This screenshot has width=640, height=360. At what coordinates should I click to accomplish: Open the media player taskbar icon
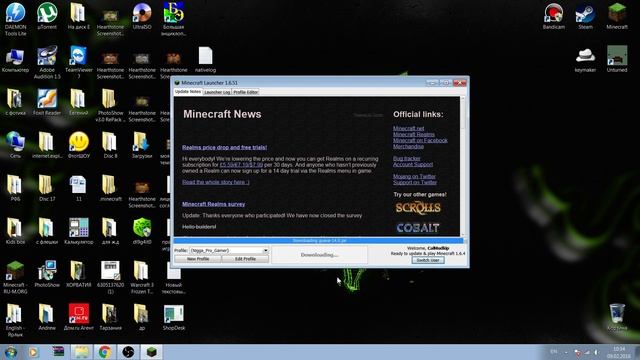(33, 352)
